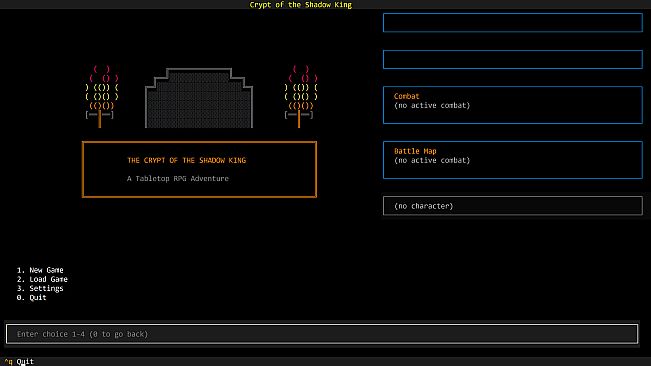Select the Combat panel heading
651x366 pixels.
(406, 96)
